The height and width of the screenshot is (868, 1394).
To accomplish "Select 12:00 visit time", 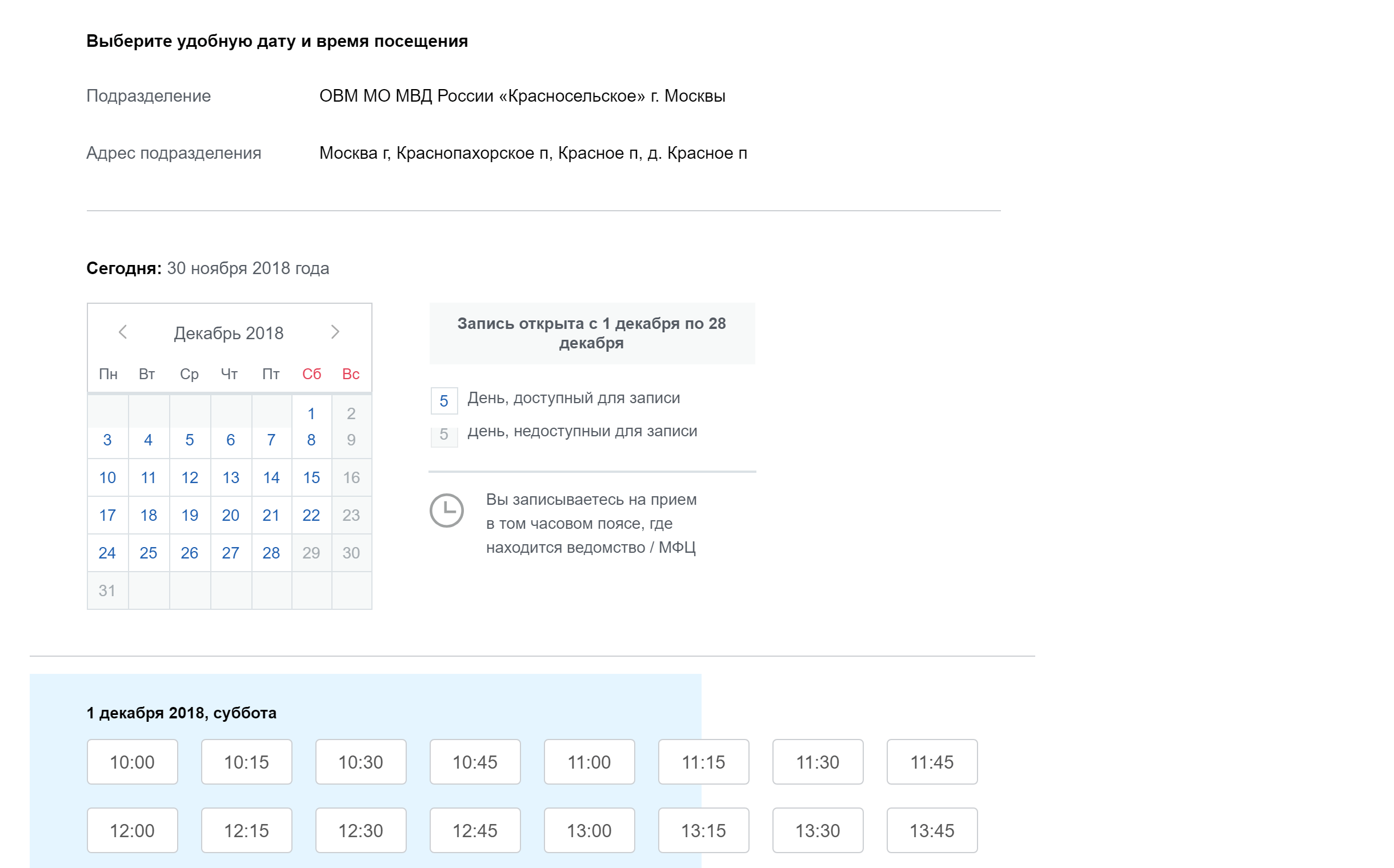I will 132,830.
